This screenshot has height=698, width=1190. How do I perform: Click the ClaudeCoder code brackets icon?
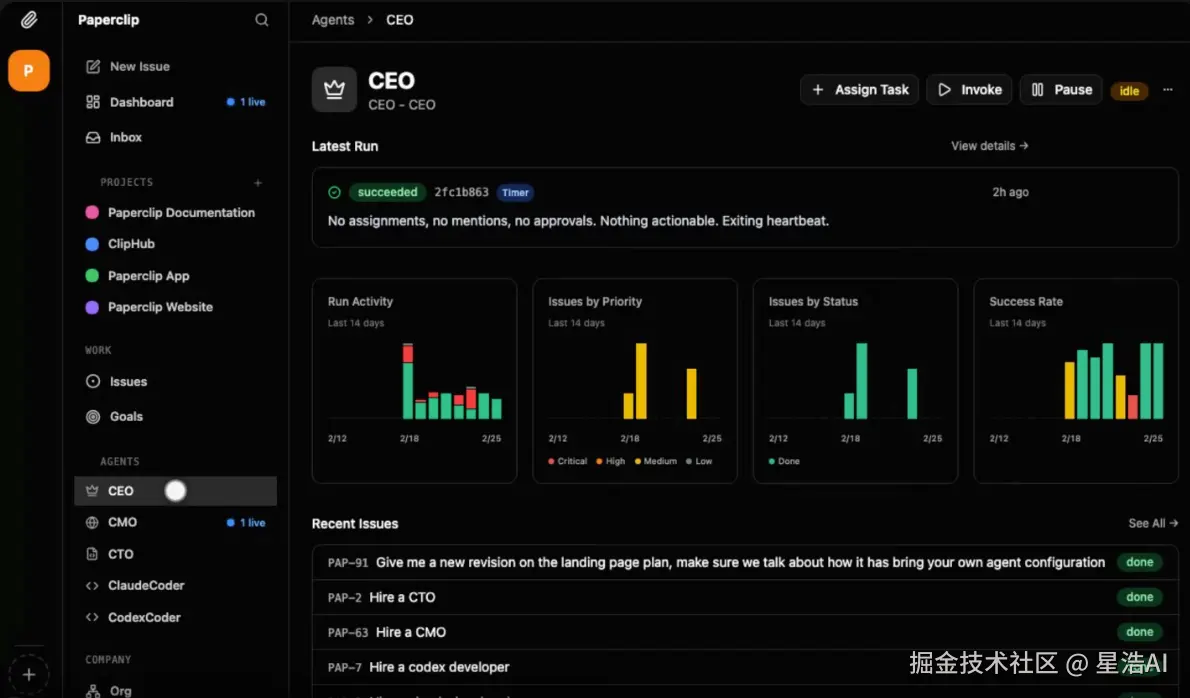click(92, 586)
